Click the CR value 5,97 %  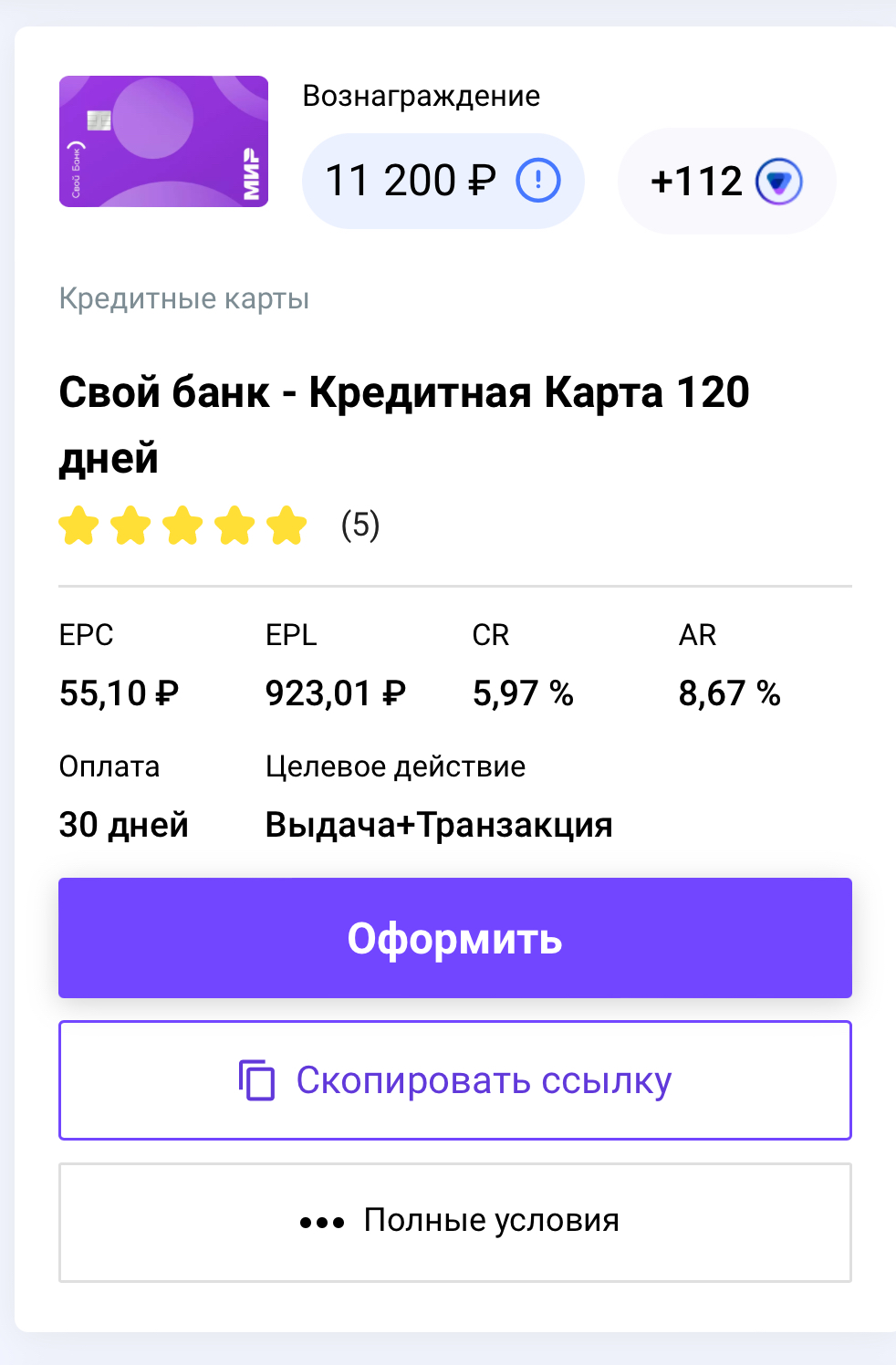point(523,693)
